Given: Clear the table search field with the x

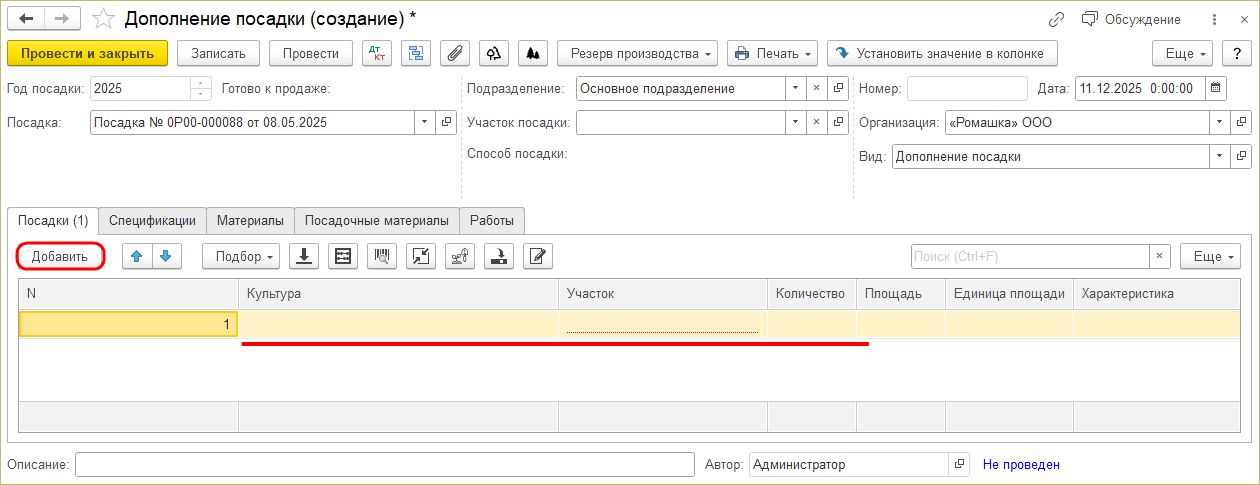Looking at the screenshot, I should coord(1160,256).
